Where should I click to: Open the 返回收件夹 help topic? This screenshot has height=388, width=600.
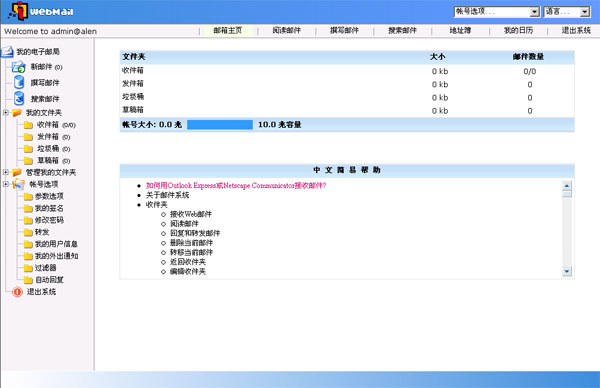click(x=188, y=262)
